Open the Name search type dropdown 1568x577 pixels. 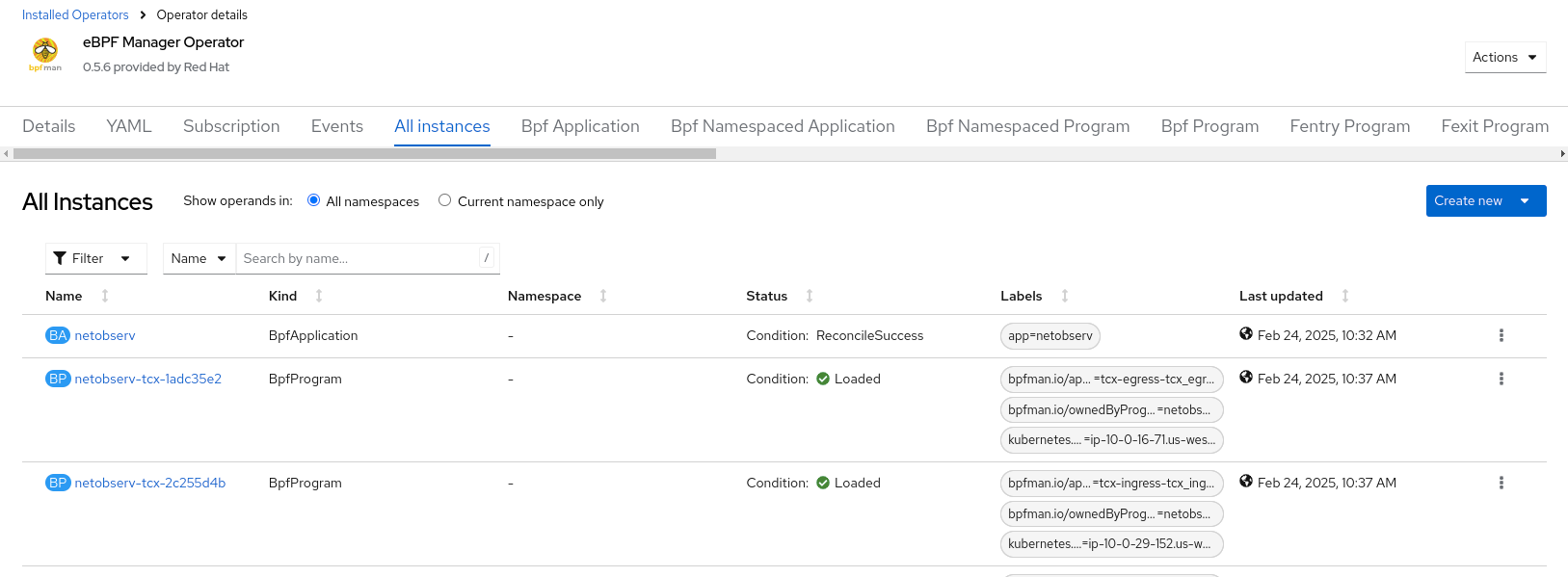tap(199, 258)
